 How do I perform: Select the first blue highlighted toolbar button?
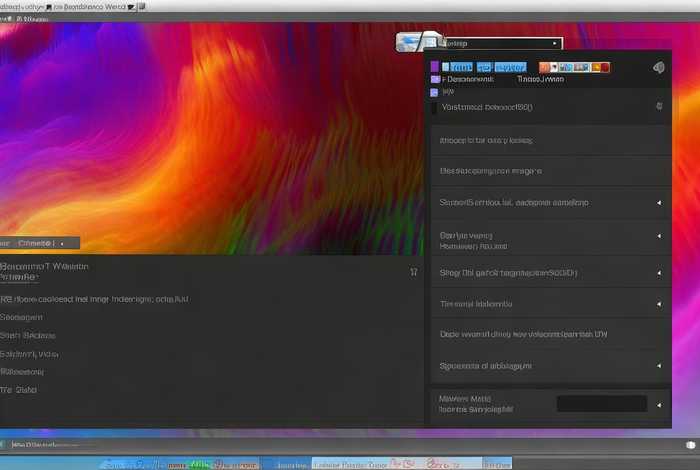click(x=456, y=67)
